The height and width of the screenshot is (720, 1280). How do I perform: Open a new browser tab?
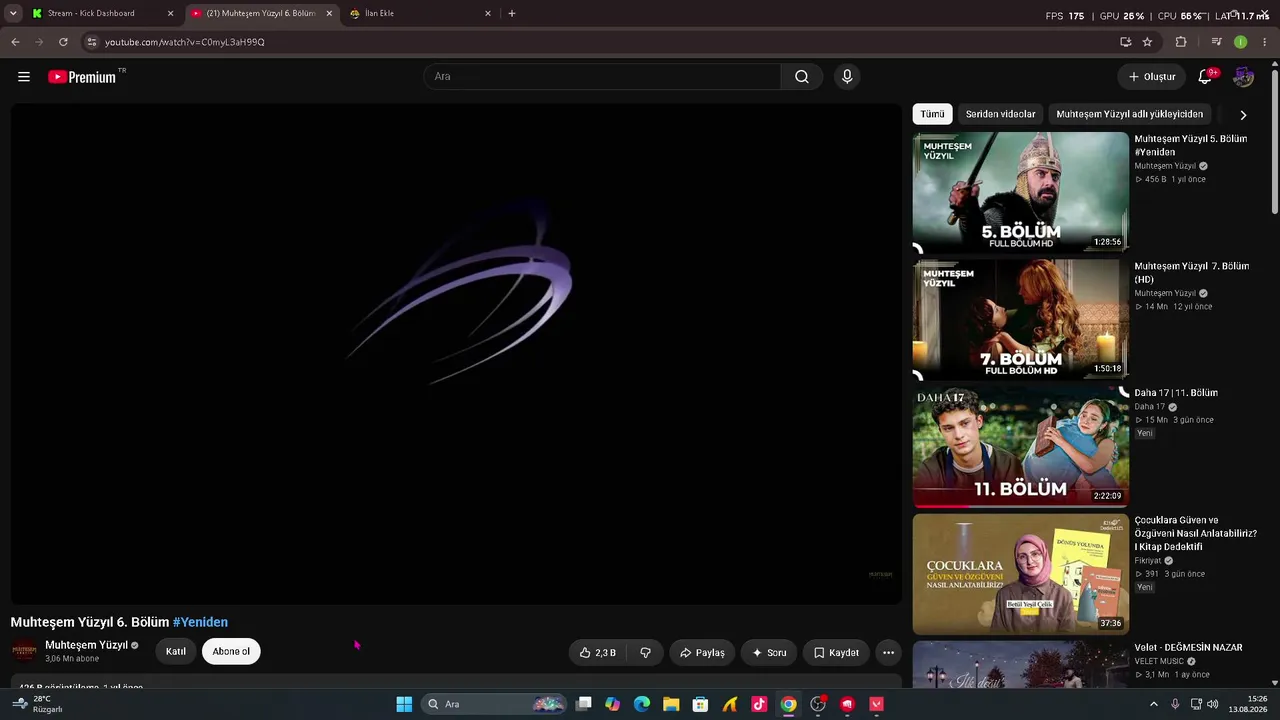tap(512, 14)
